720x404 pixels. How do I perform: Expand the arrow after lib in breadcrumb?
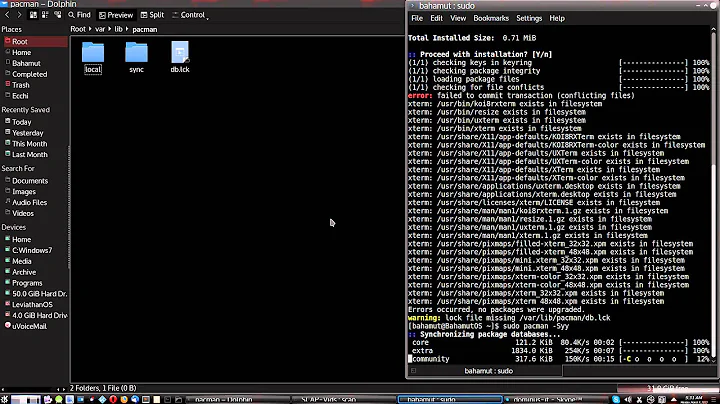coord(127,29)
